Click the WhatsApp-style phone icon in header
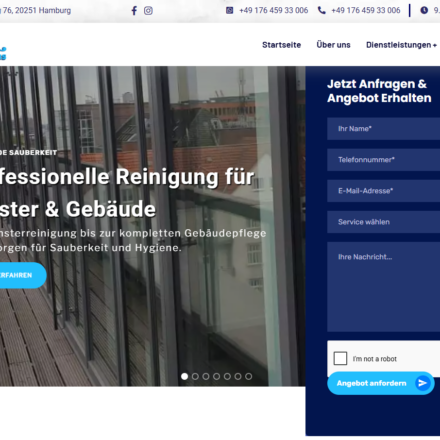Viewport: 440px width, 440px height. (230, 10)
